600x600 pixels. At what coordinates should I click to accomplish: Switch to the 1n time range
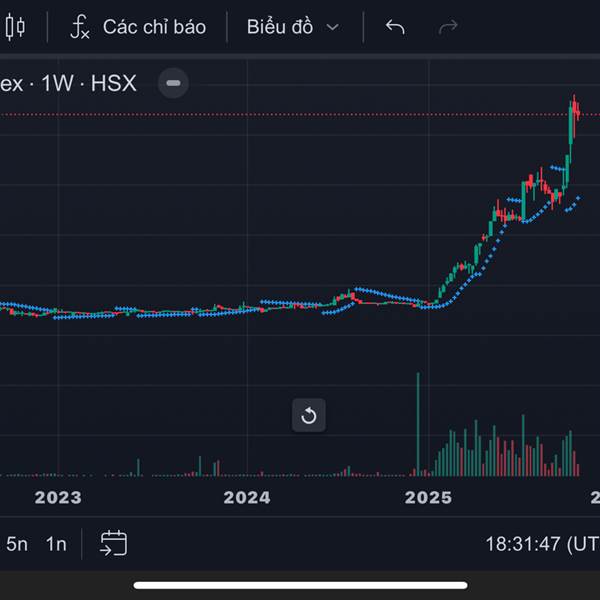click(56, 544)
